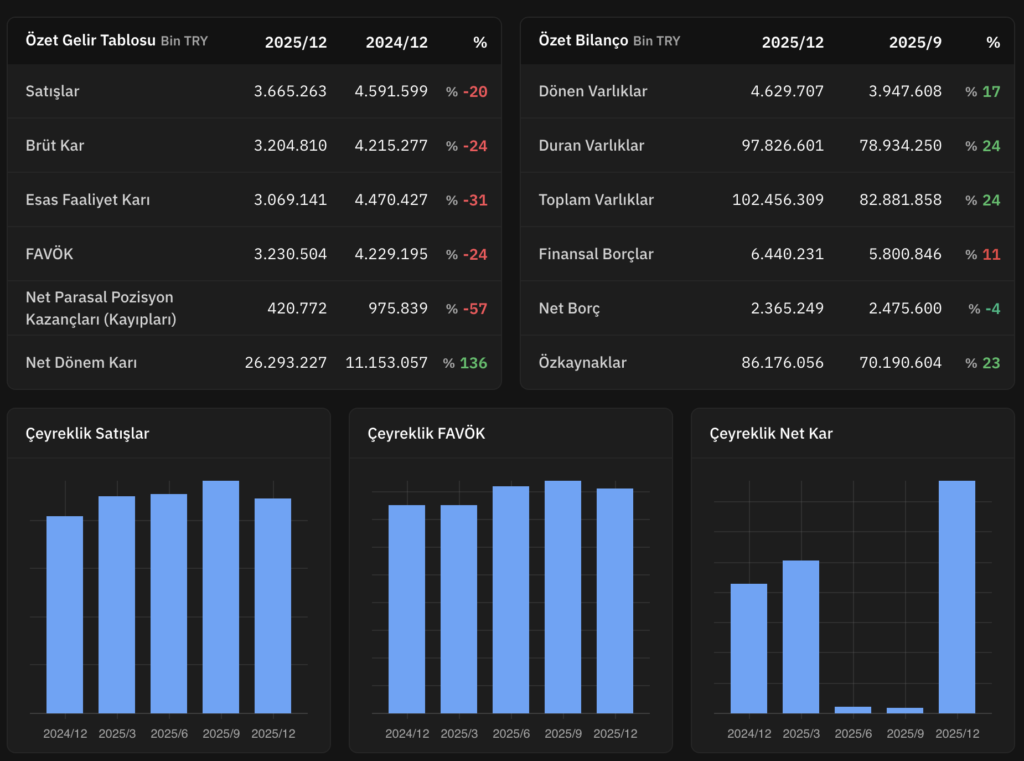Click the 2025/3 bar in Çeyreklik Net Kar chart
Viewport: 1024px width, 761px height.
(800, 637)
